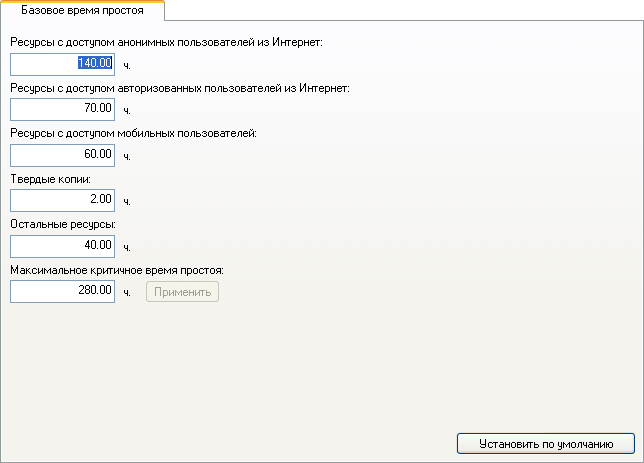Click the disabled Применить button

tap(182, 292)
